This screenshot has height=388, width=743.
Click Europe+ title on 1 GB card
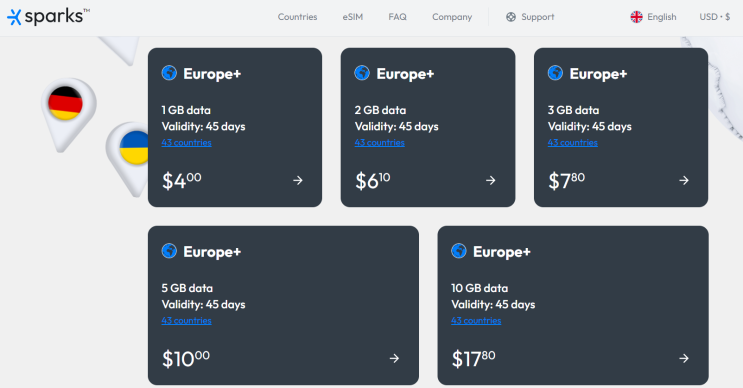coord(212,74)
